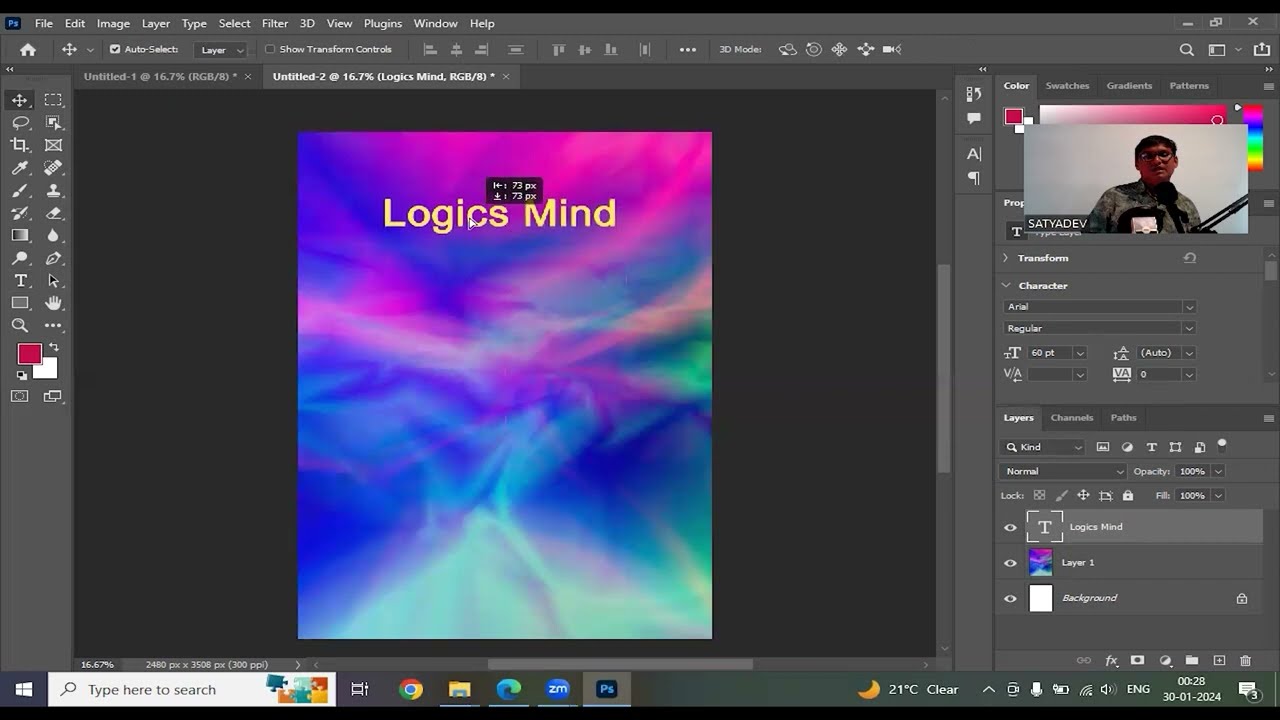Toggle lock position

click(x=1083, y=496)
